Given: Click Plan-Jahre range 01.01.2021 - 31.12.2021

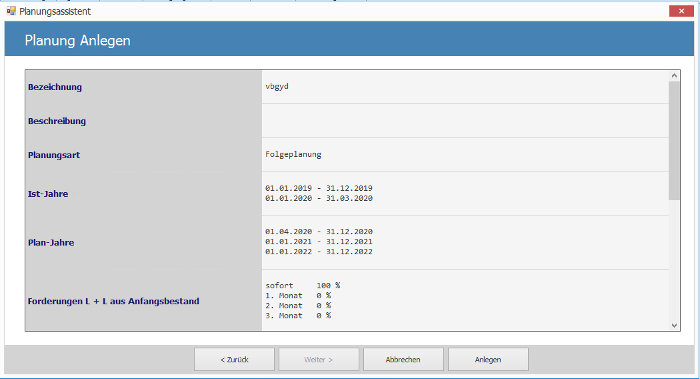Looking at the screenshot, I should pos(319,242).
